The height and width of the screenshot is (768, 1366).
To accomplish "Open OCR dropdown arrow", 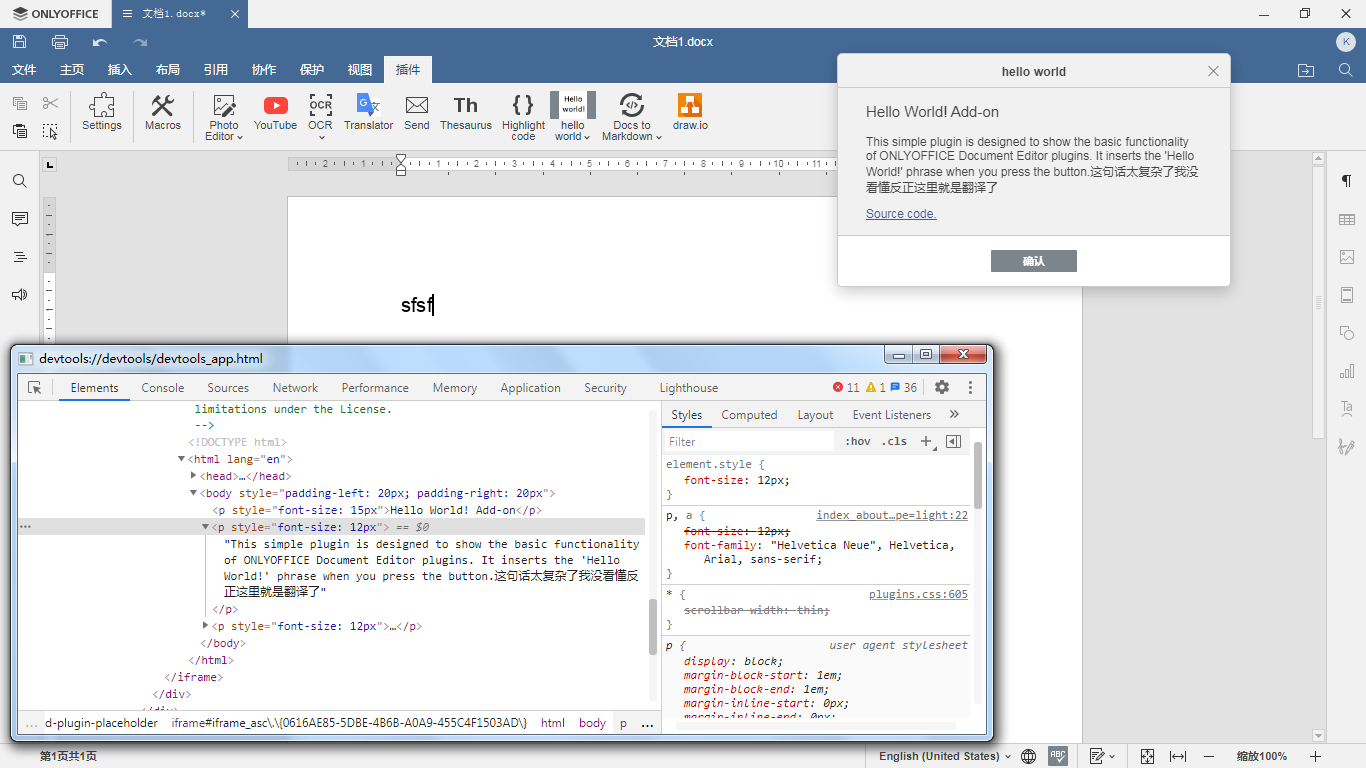I will (x=322, y=138).
